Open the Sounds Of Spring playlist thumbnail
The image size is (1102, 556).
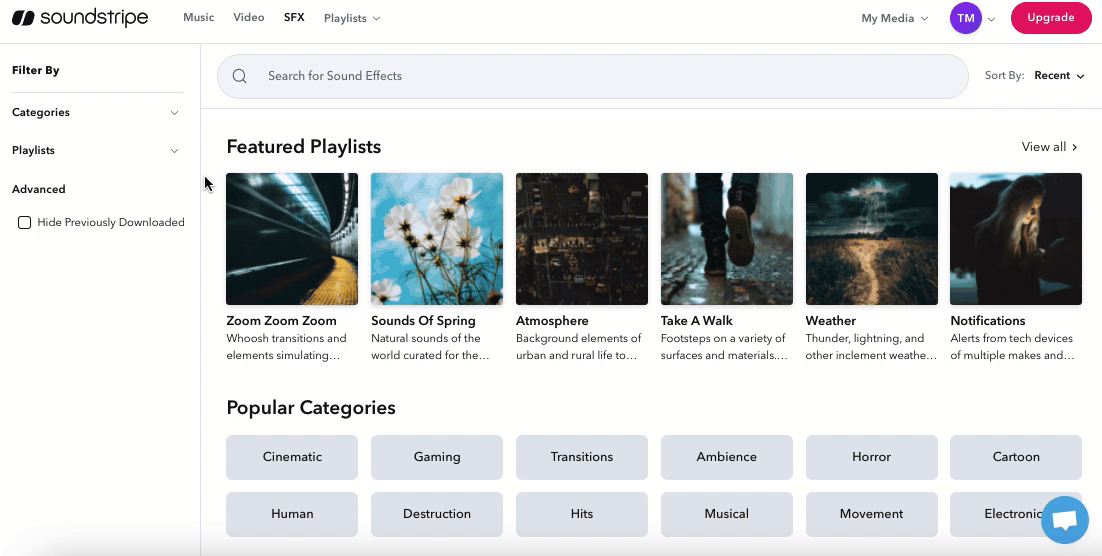[437, 239]
